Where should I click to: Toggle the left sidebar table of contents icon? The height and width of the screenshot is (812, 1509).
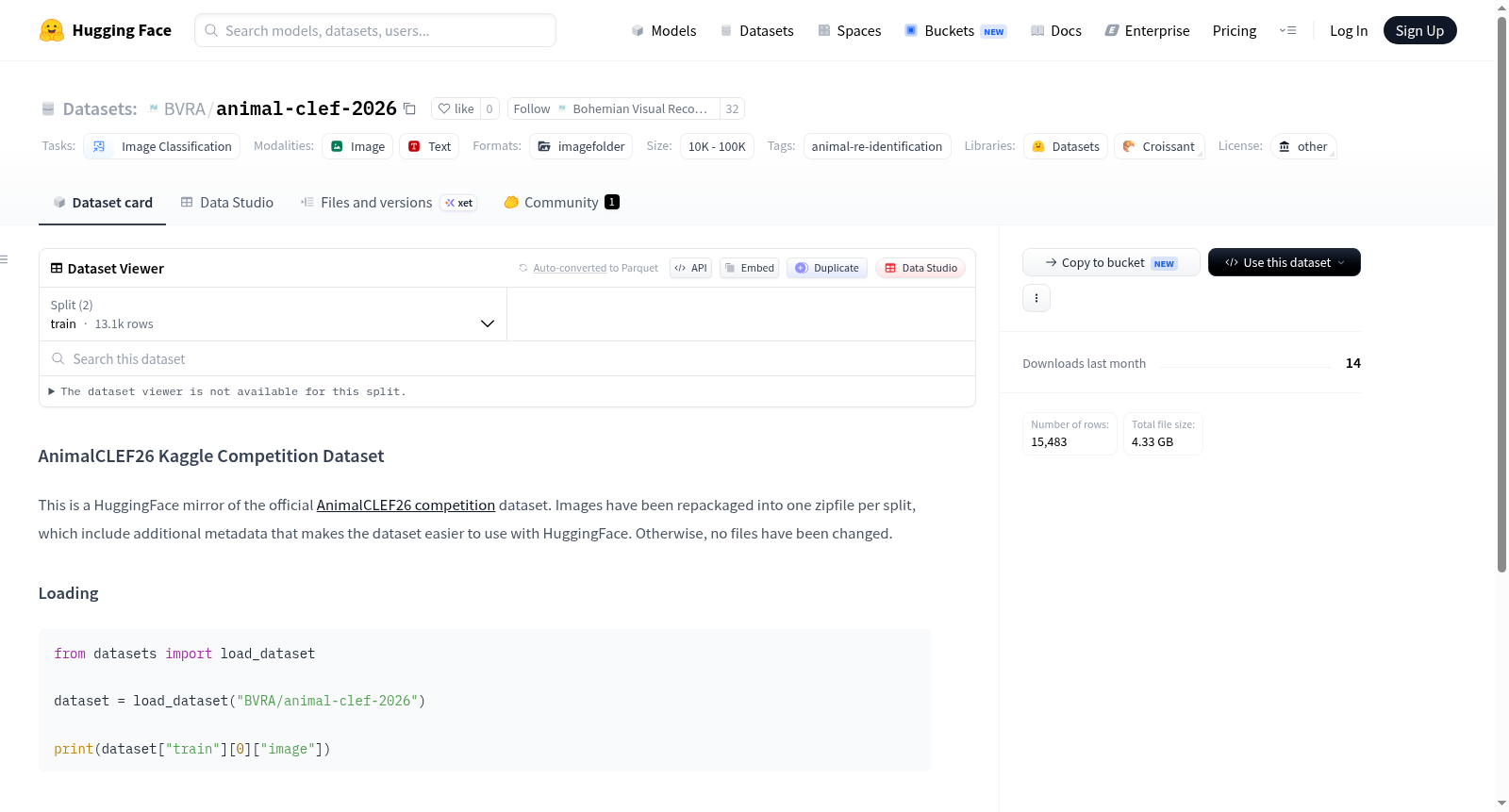(x=5, y=259)
